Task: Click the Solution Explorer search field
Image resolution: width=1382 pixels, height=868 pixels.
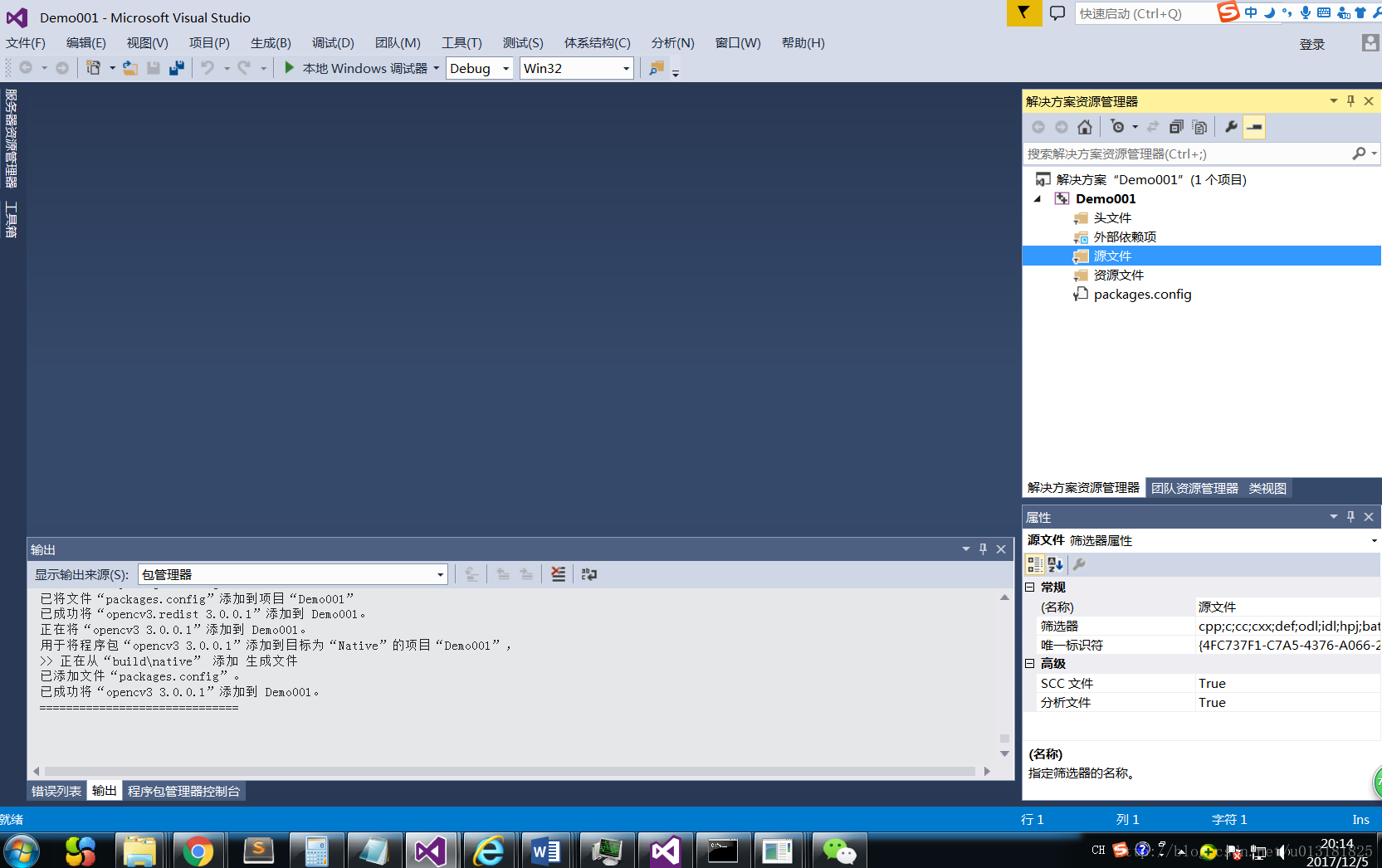Action: click(x=1187, y=154)
